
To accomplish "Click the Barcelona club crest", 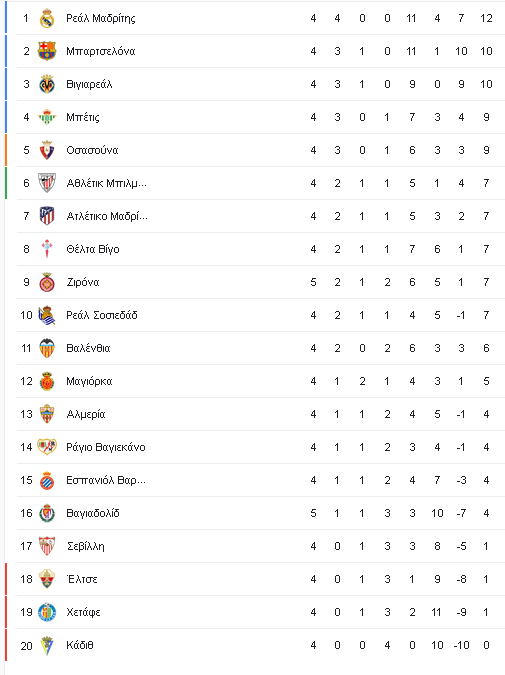I will click(x=46, y=51).
